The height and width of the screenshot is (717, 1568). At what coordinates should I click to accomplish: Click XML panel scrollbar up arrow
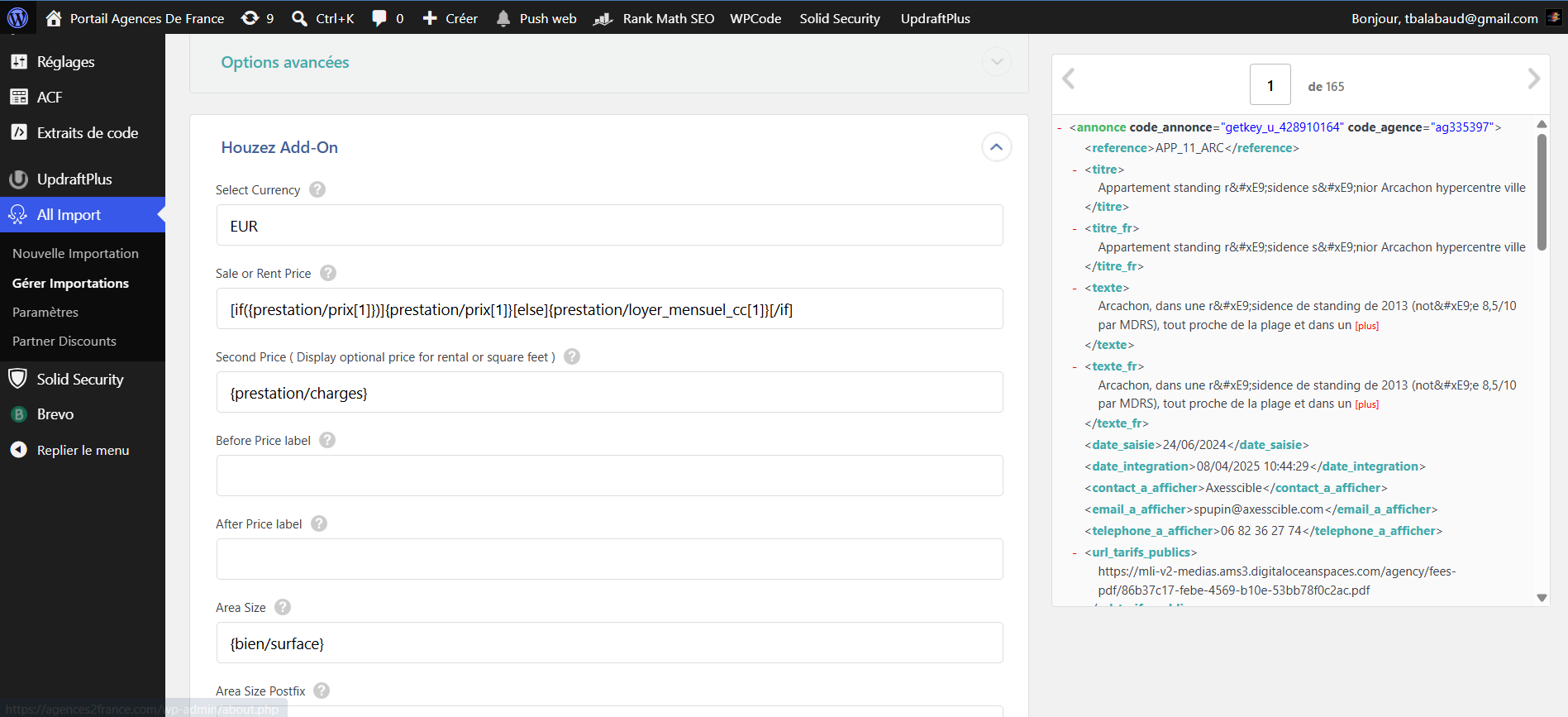pyautogui.click(x=1542, y=124)
